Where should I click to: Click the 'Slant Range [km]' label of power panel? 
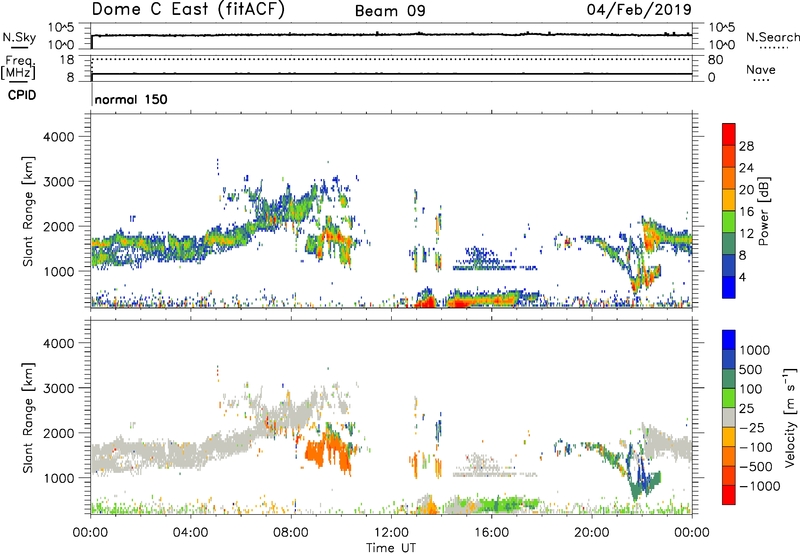tap(28, 211)
